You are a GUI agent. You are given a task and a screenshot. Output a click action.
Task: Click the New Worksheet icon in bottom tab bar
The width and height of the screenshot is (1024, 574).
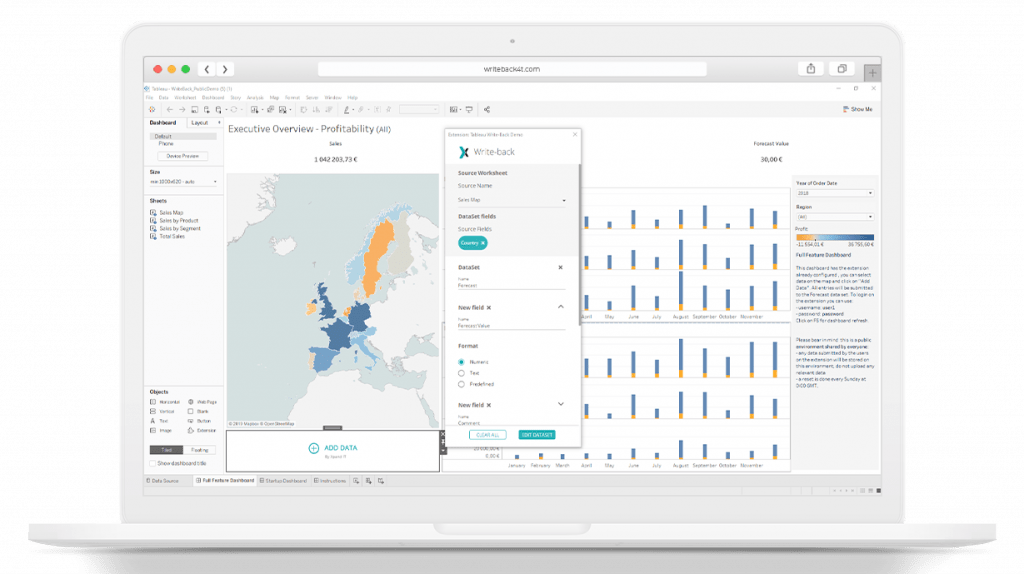click(356, 481)
